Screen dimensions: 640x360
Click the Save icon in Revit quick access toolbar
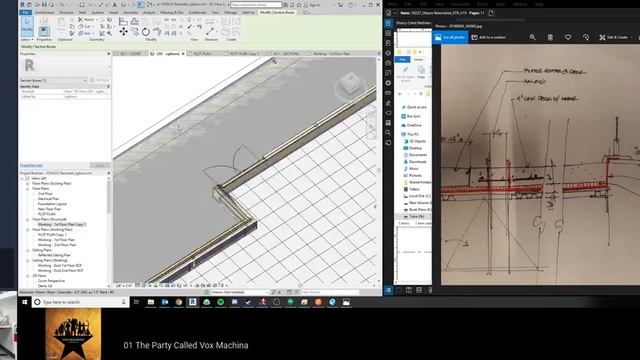pos(44,5)
